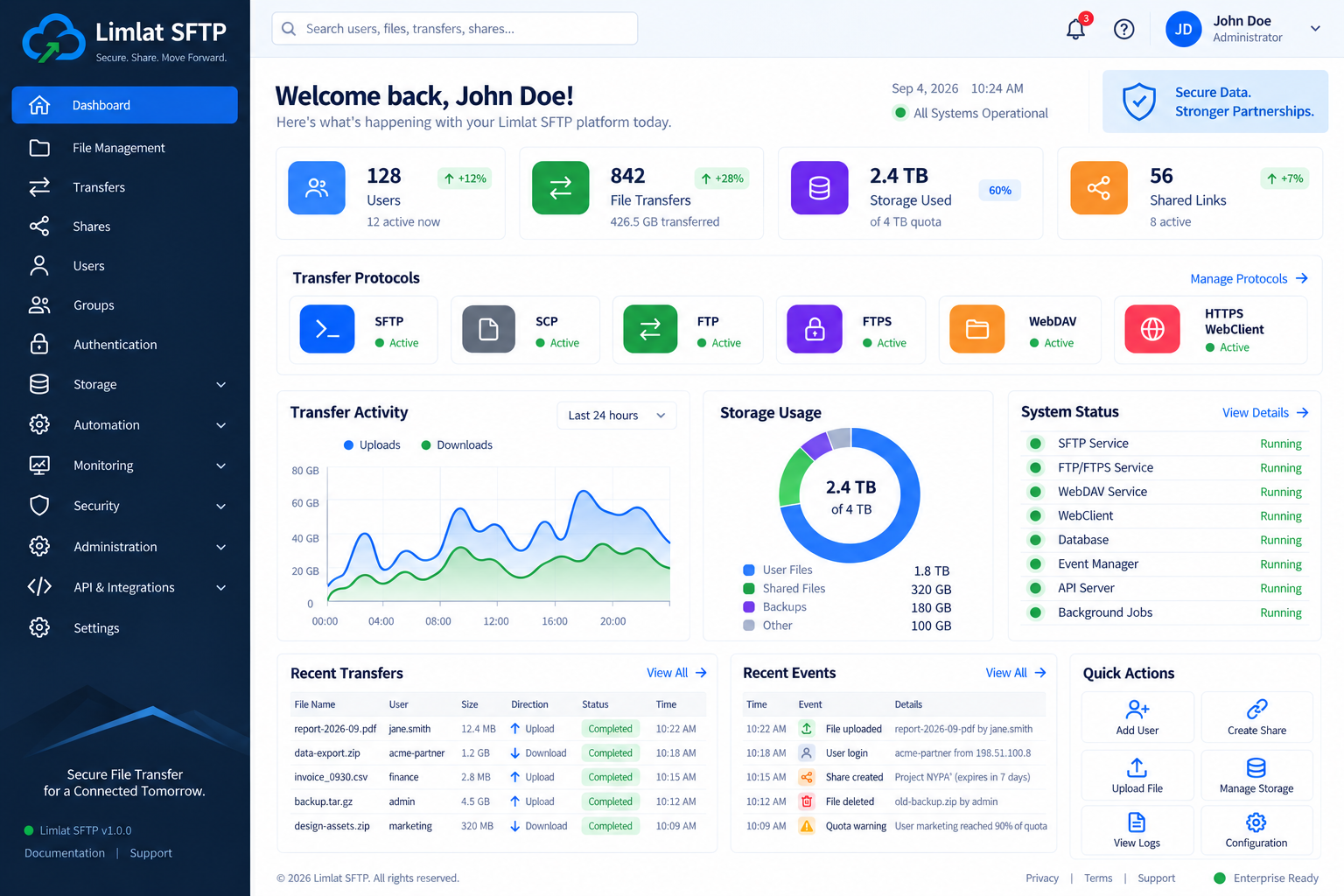Click the View Logs quick action

1137,829
